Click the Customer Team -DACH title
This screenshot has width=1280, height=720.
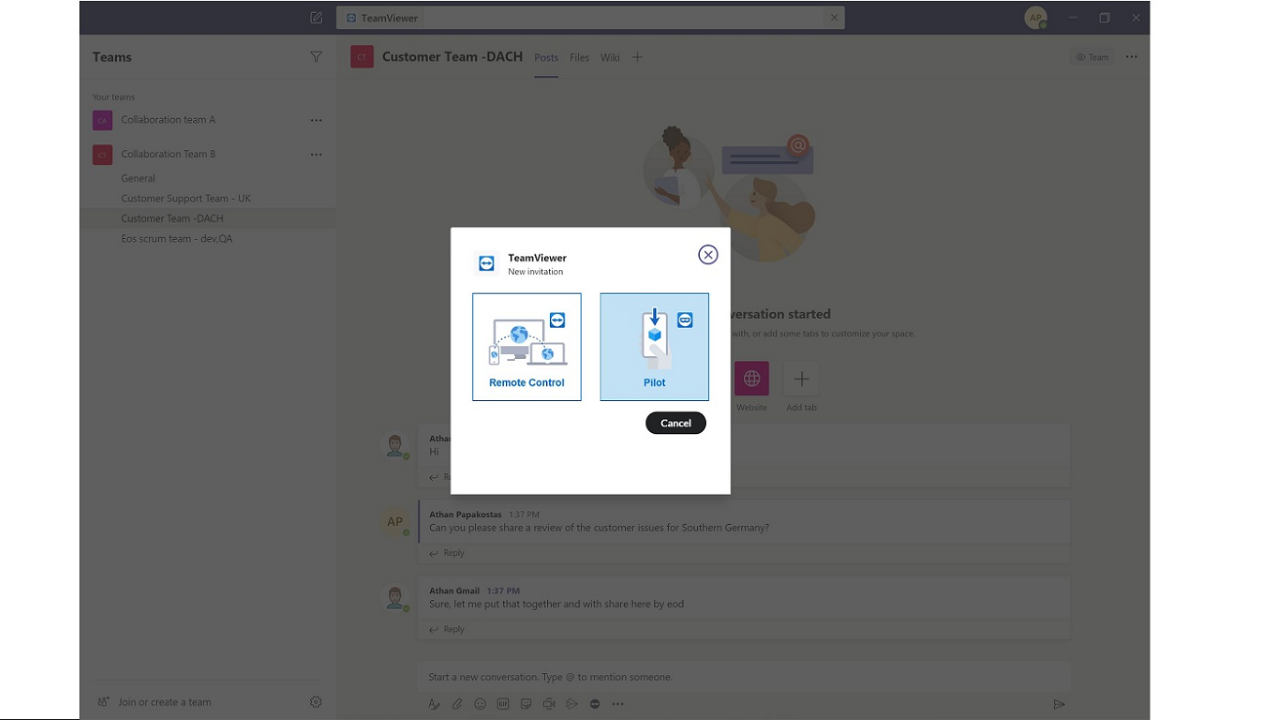(x=452, y=57)
